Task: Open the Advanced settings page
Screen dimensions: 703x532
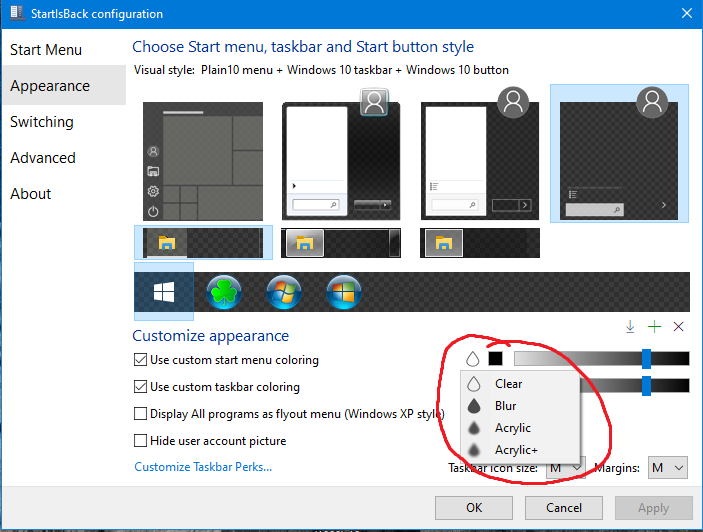Action: point(64,158)
